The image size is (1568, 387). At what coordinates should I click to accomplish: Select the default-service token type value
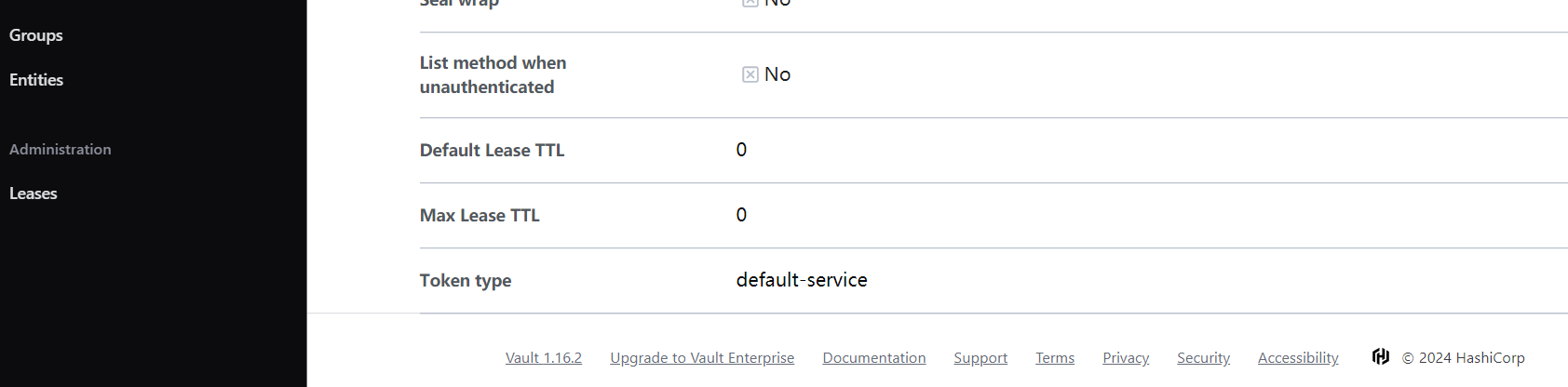802,280
